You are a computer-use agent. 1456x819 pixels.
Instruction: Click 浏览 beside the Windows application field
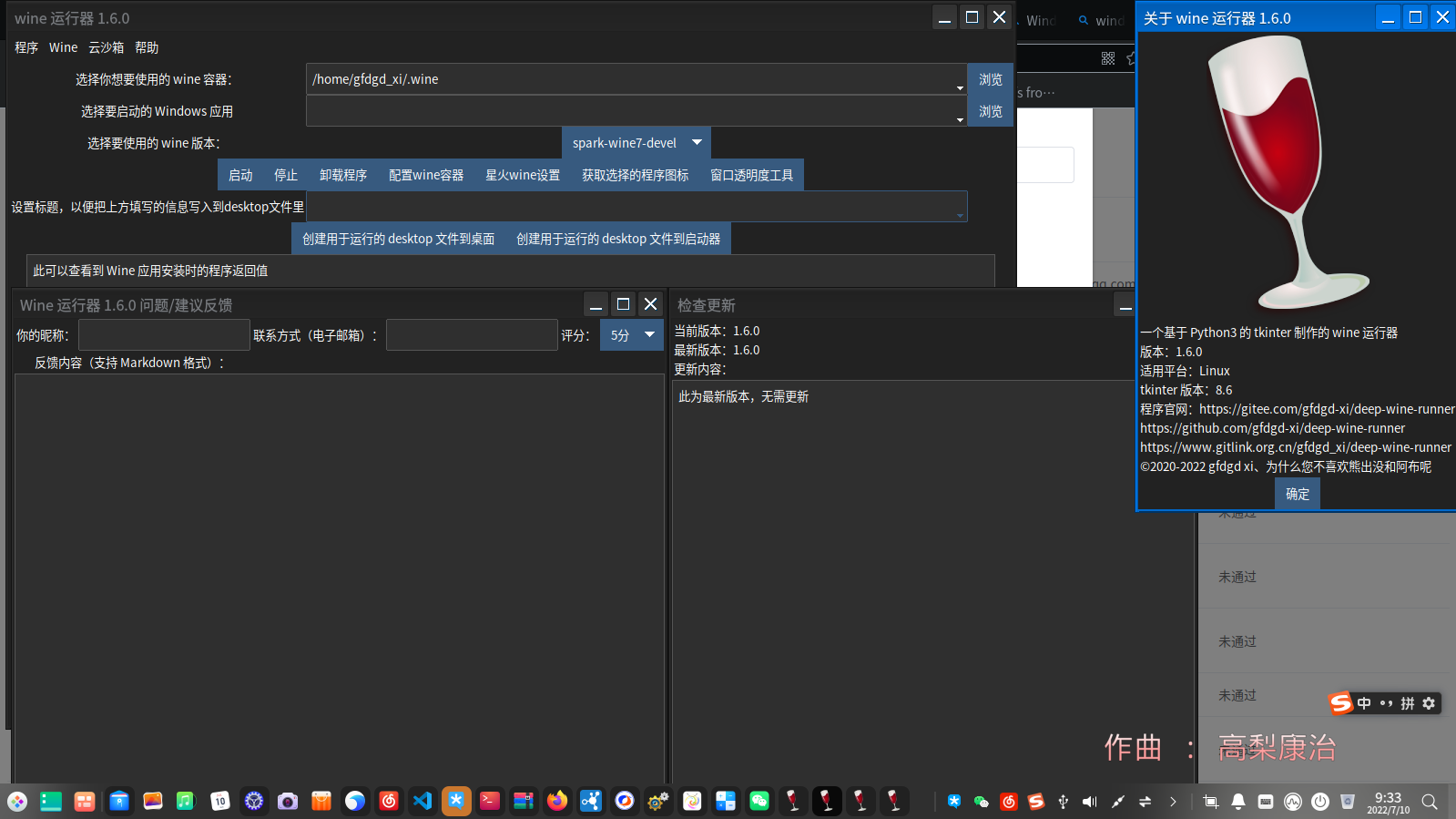[x=991, y=111]
